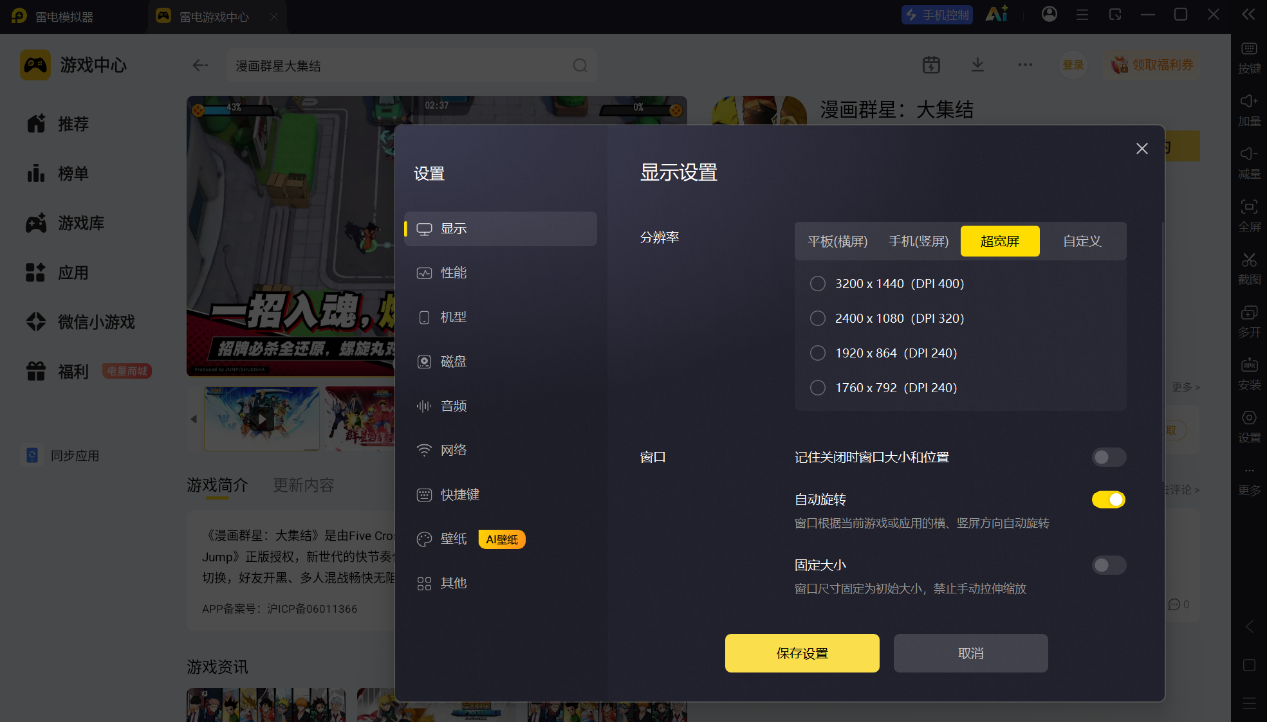Open the 性能 settings section
The height and width of the screenshot is (722, 1267).
pyautogui.click(x=500, y=273)
